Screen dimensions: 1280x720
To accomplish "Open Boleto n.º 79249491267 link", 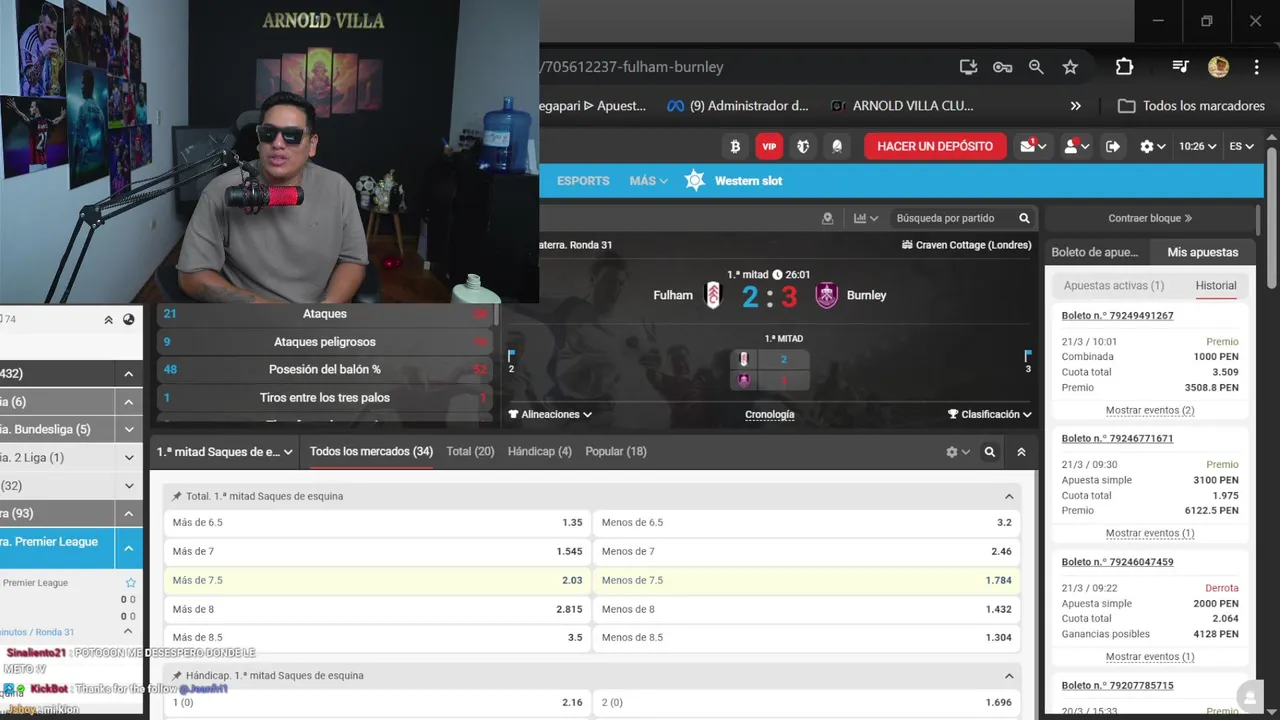I will coord(1118,315).
